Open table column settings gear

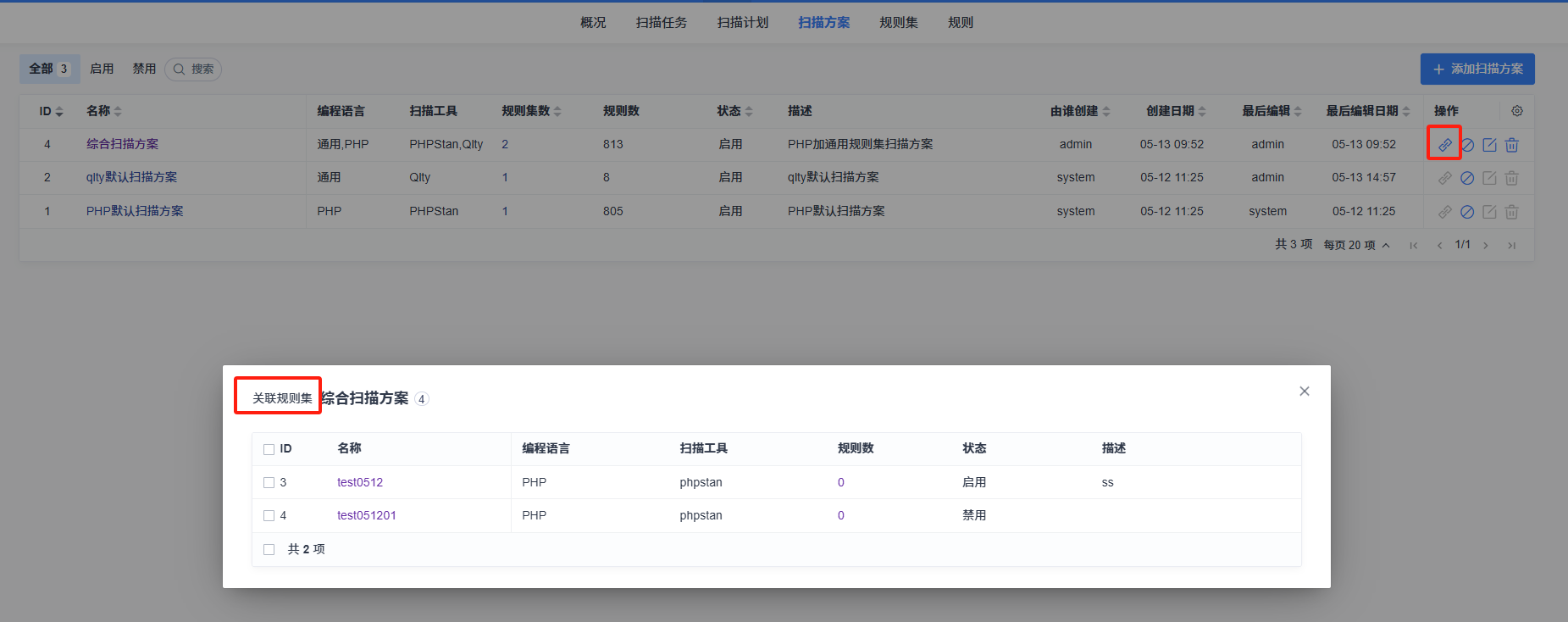tap(1517, 111)
